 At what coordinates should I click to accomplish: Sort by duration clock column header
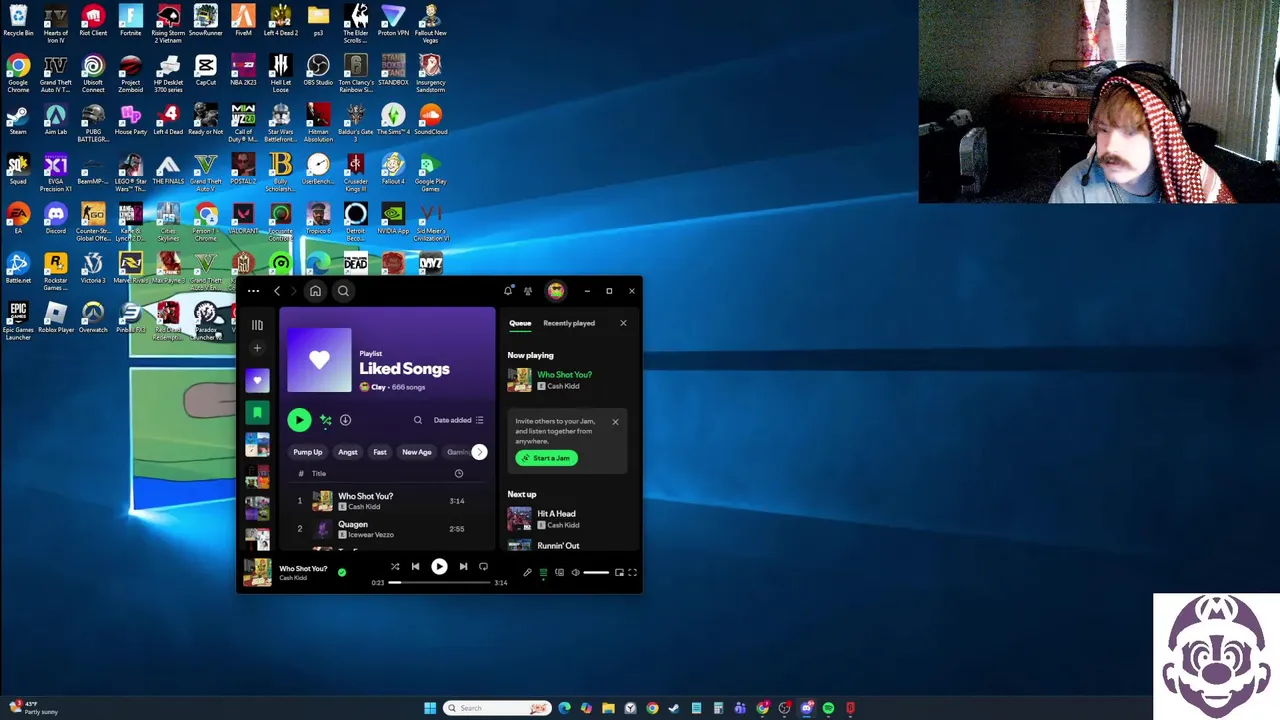pos(459,474)
